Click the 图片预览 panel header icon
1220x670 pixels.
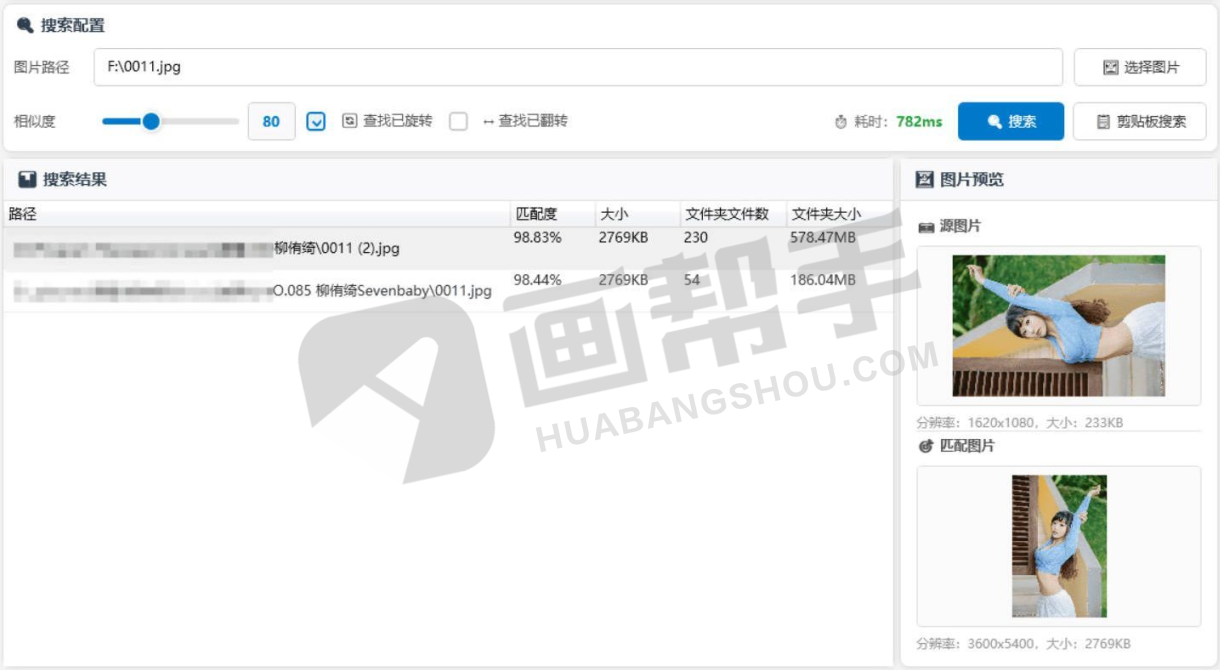(x=925, y=180)
